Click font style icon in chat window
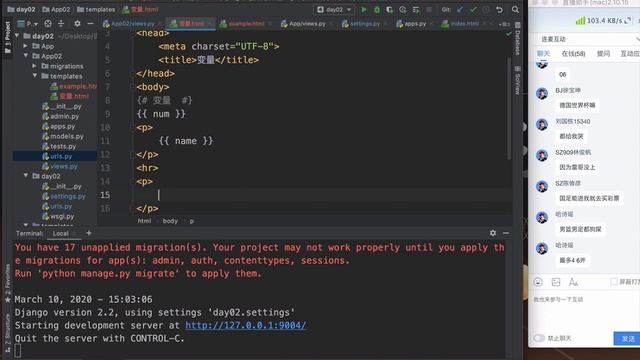The image size is (640, 360). [573, 282]
